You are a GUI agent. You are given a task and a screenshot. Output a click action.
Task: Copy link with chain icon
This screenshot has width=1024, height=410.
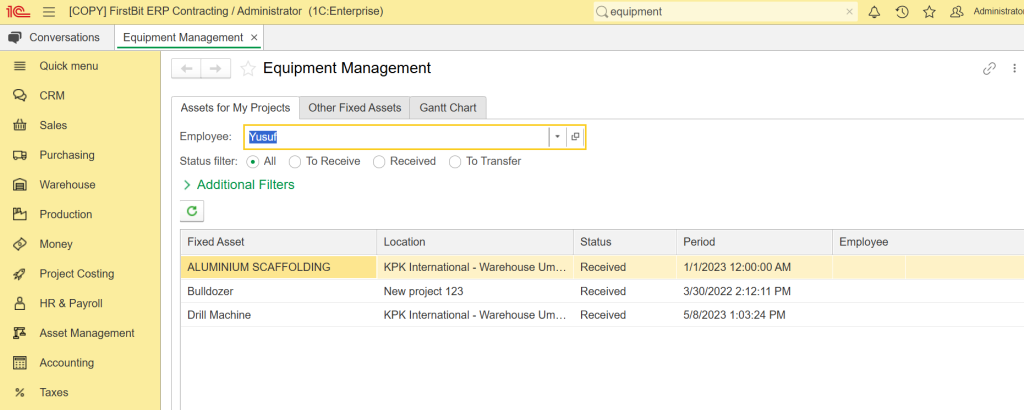pyautogui.click(x=989, y=69)
